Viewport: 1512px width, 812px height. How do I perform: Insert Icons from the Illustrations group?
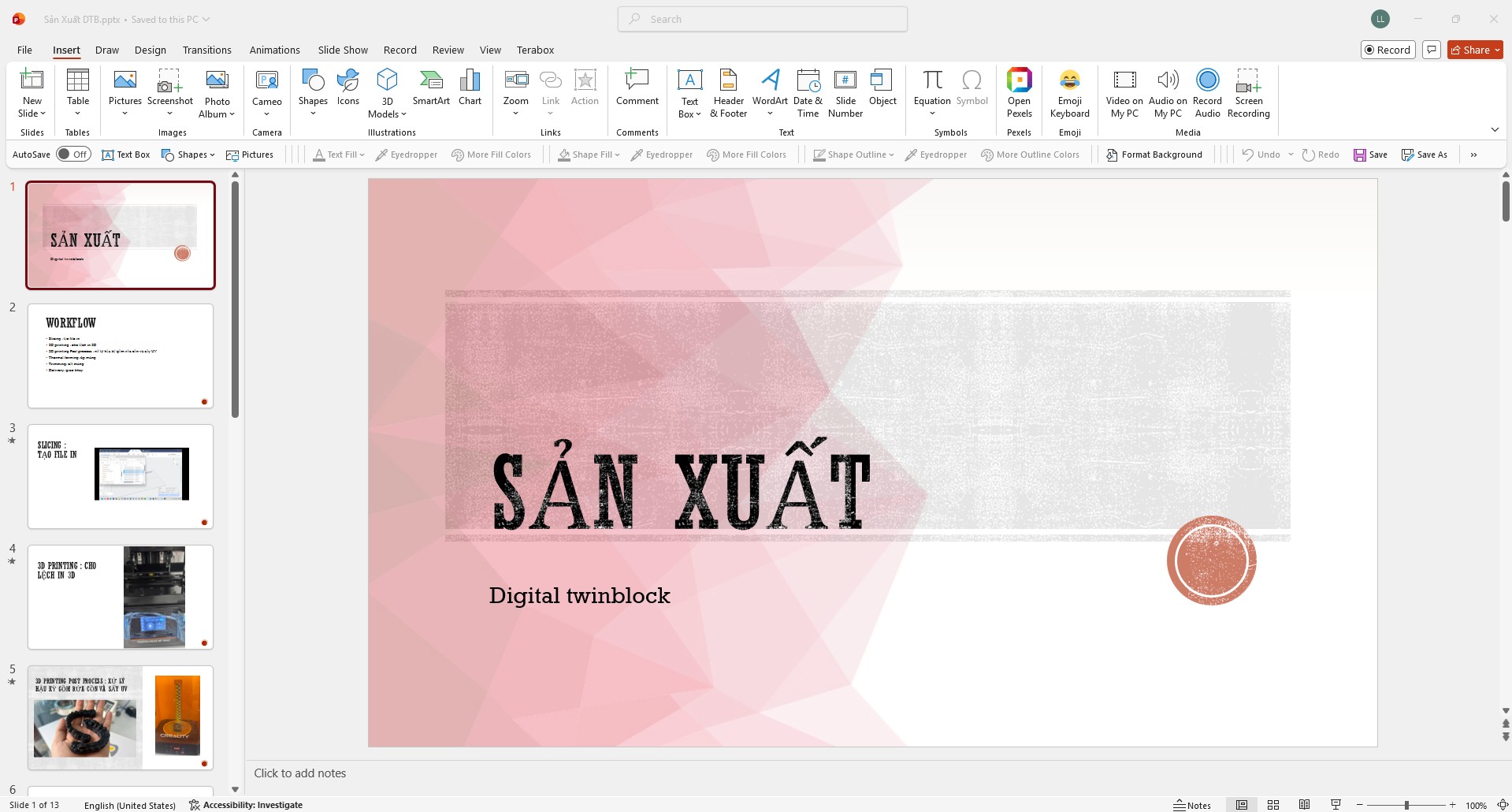(348, 87)
